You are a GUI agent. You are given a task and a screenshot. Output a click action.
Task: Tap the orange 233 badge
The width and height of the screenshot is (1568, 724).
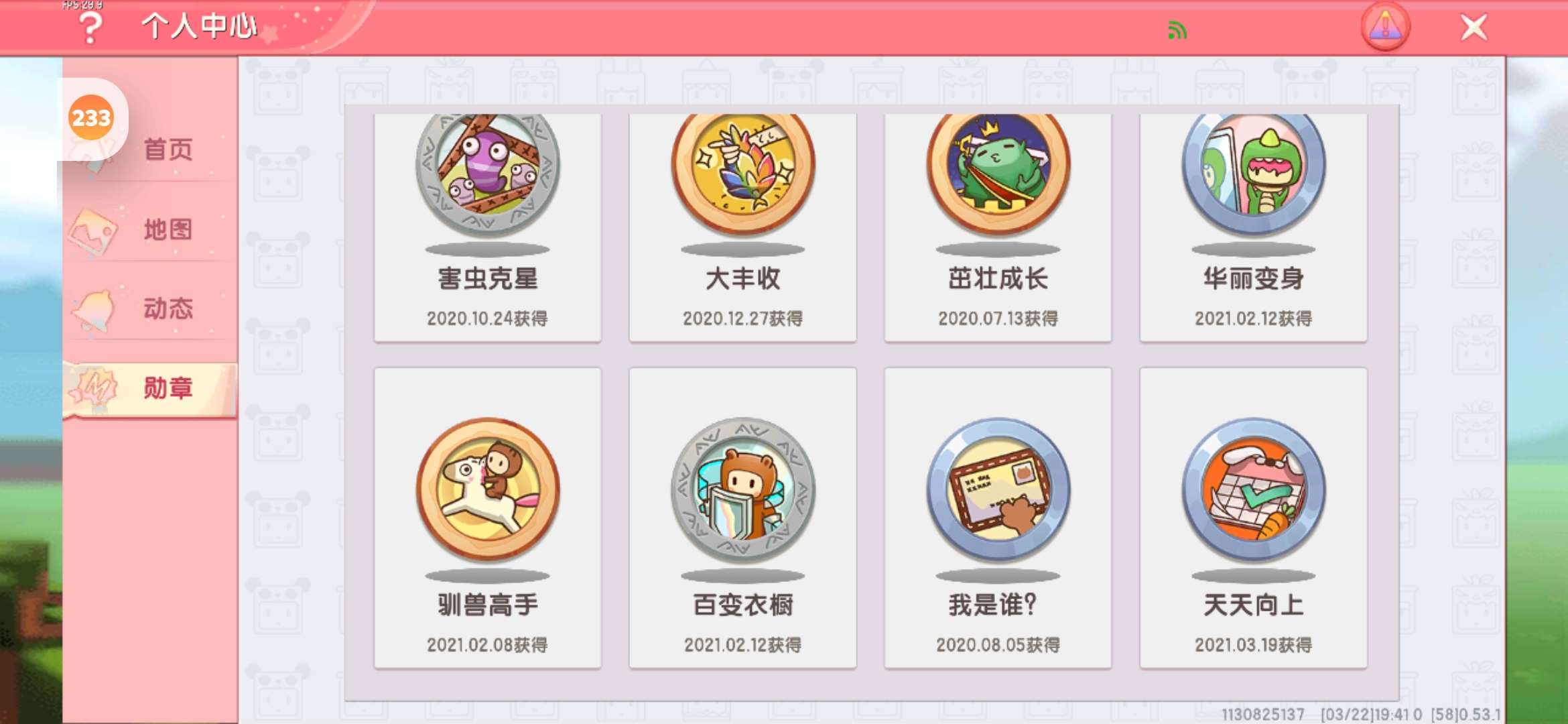pyautogui.click(x=91, y=118)
